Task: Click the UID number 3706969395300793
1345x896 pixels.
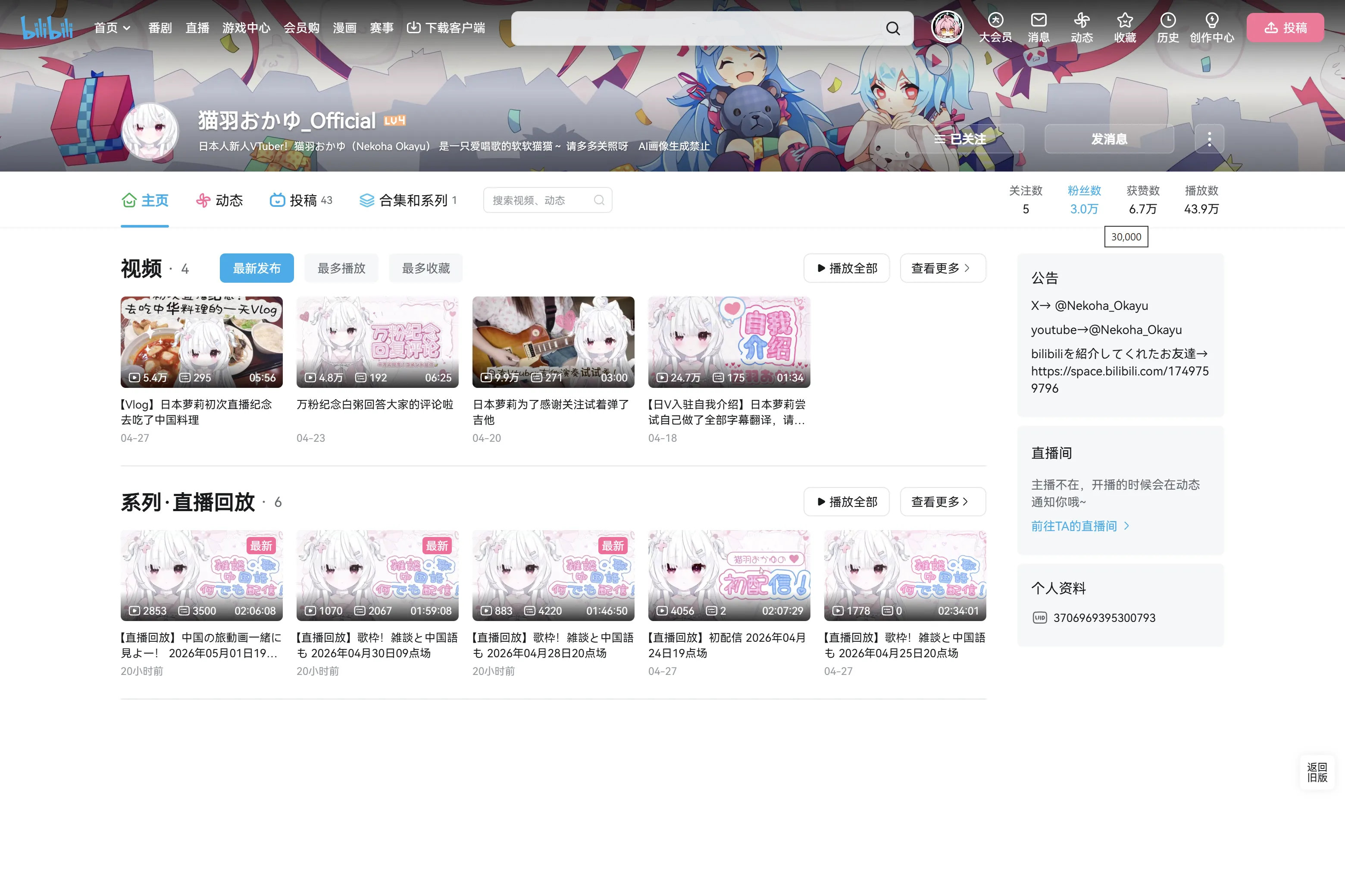Action: (1104, 618)
